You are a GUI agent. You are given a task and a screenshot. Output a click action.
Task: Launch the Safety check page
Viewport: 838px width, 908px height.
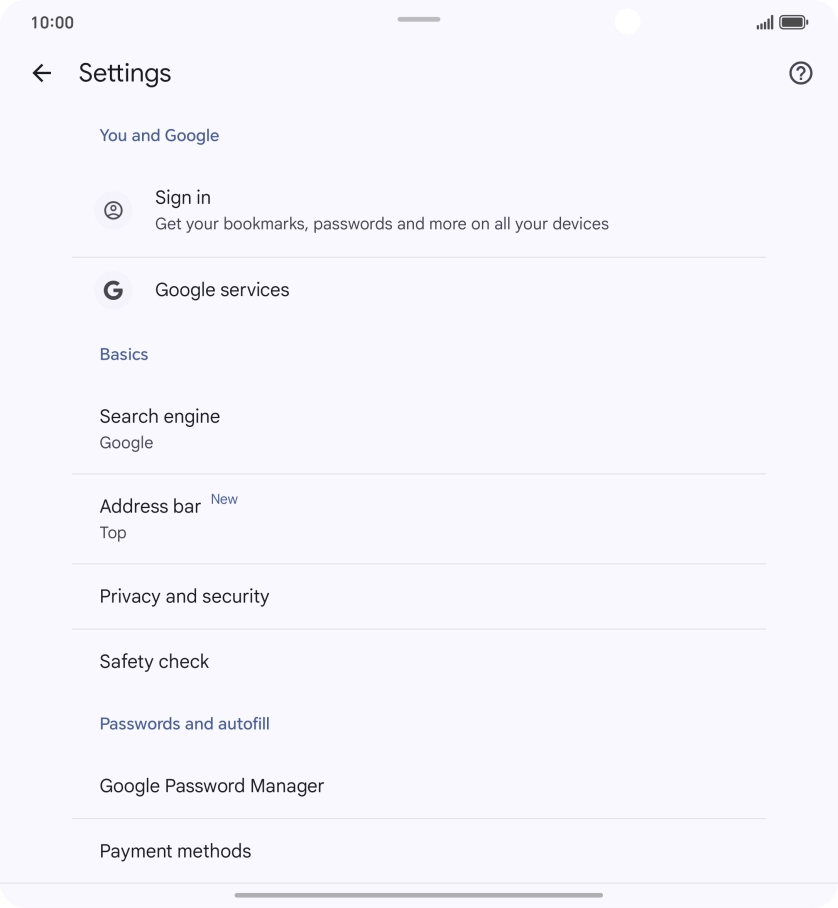155,661
